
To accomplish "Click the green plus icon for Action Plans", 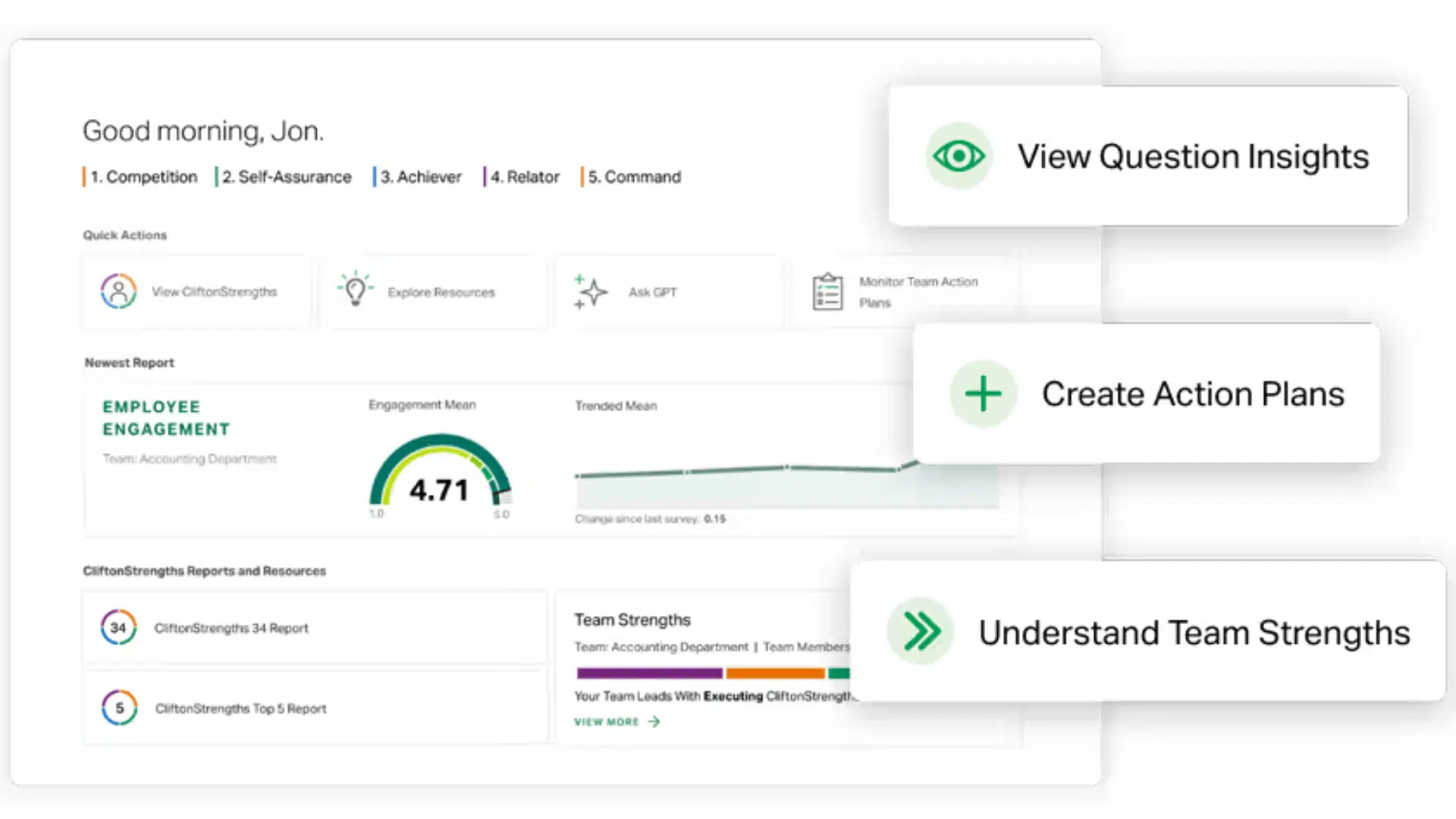I will click(x=984, y=394).
